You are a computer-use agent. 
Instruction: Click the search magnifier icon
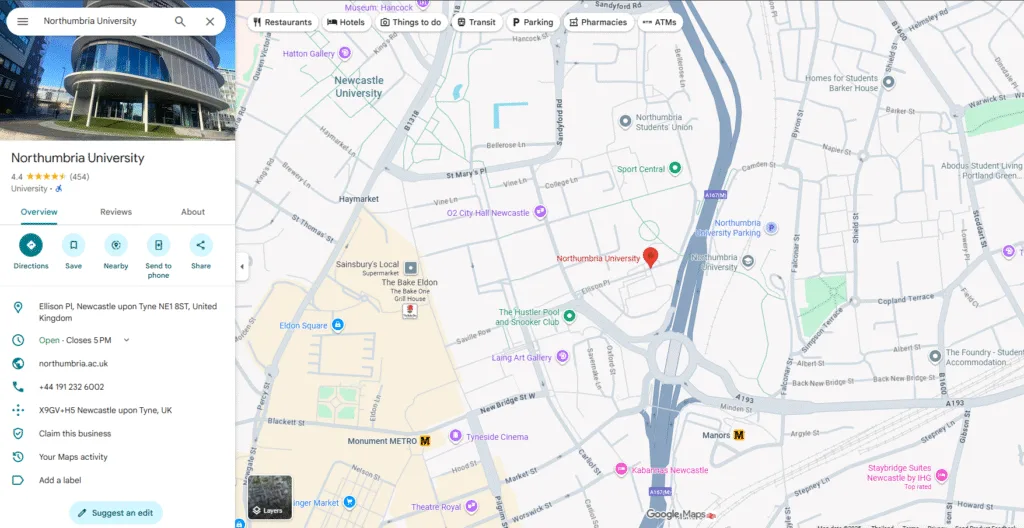click(x=180, y=21)
